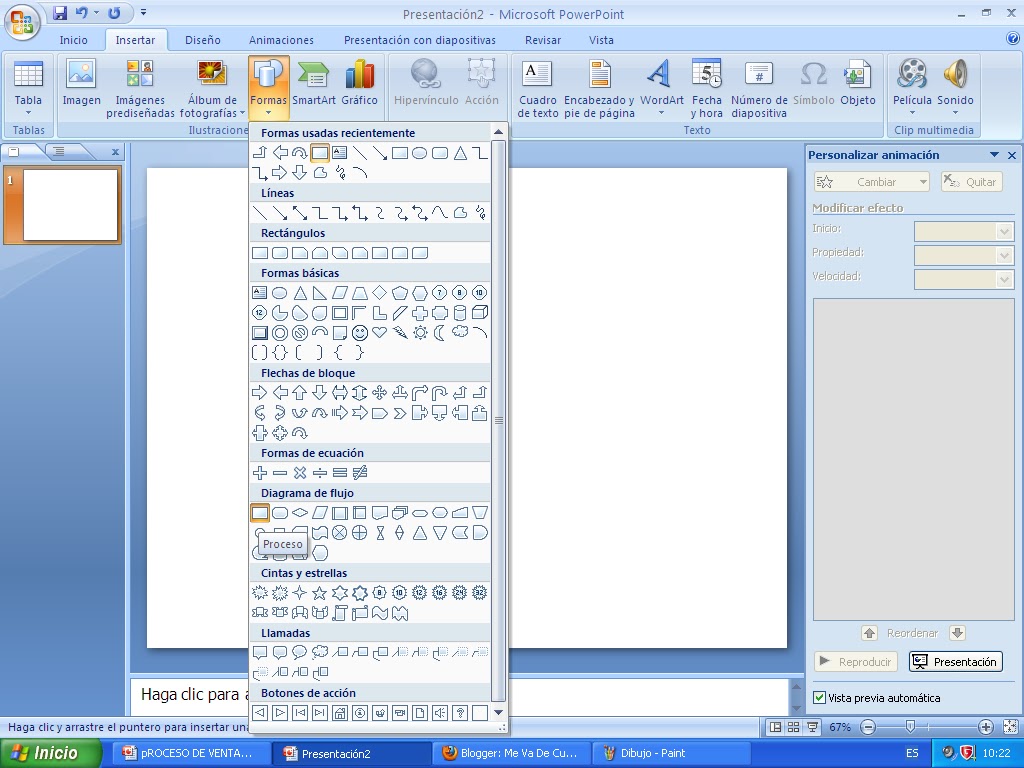Switch to normal view in status bar
This screenshot has width=1024, height=768.
pyautogui.click(x=775, y=727)
